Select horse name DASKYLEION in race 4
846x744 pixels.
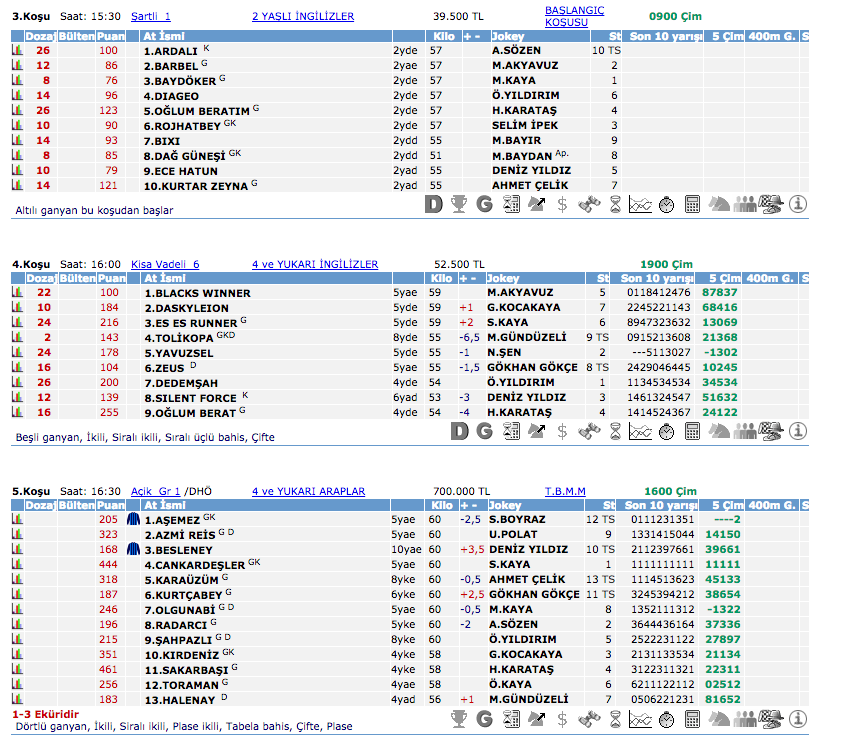pos(189,308)
